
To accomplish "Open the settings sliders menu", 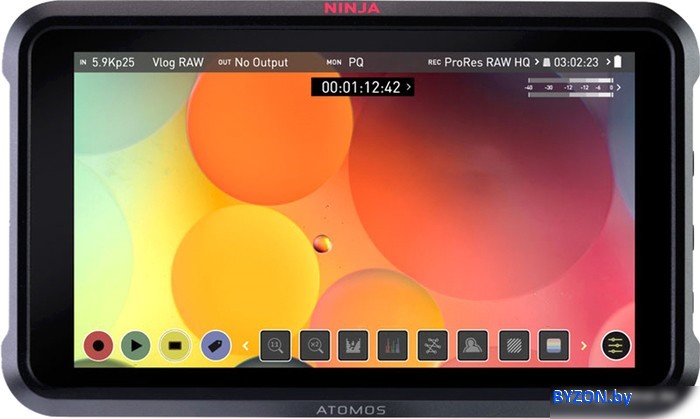I will coord(616,345).
